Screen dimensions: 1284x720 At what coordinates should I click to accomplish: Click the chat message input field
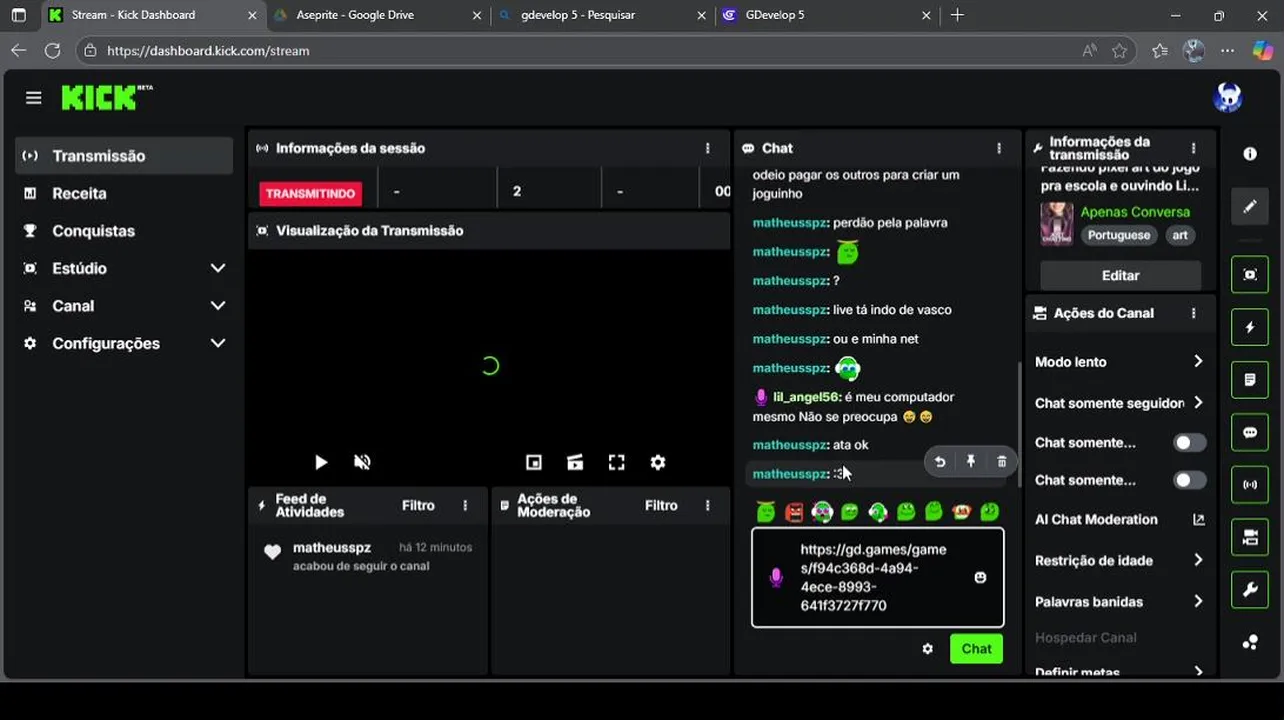[x=878, y=578]
